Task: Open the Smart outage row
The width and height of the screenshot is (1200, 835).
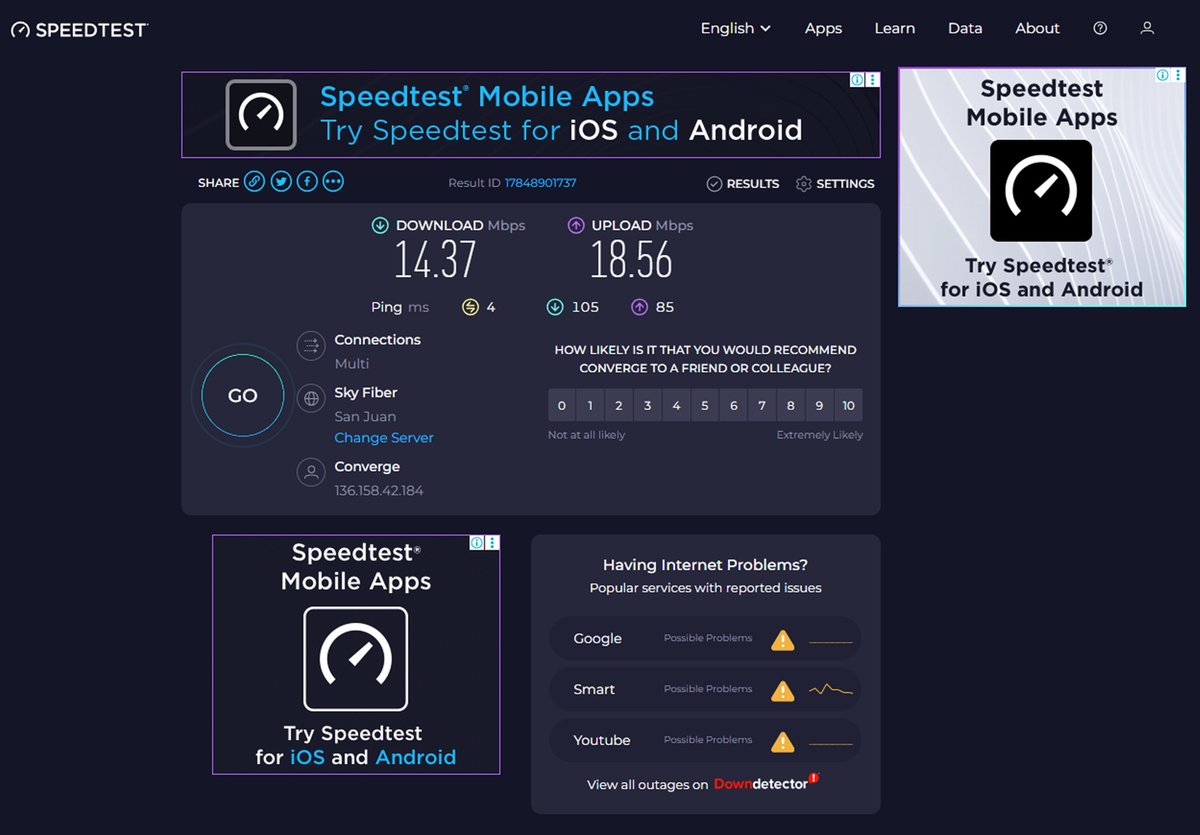Action: click(x=705, y=690)
